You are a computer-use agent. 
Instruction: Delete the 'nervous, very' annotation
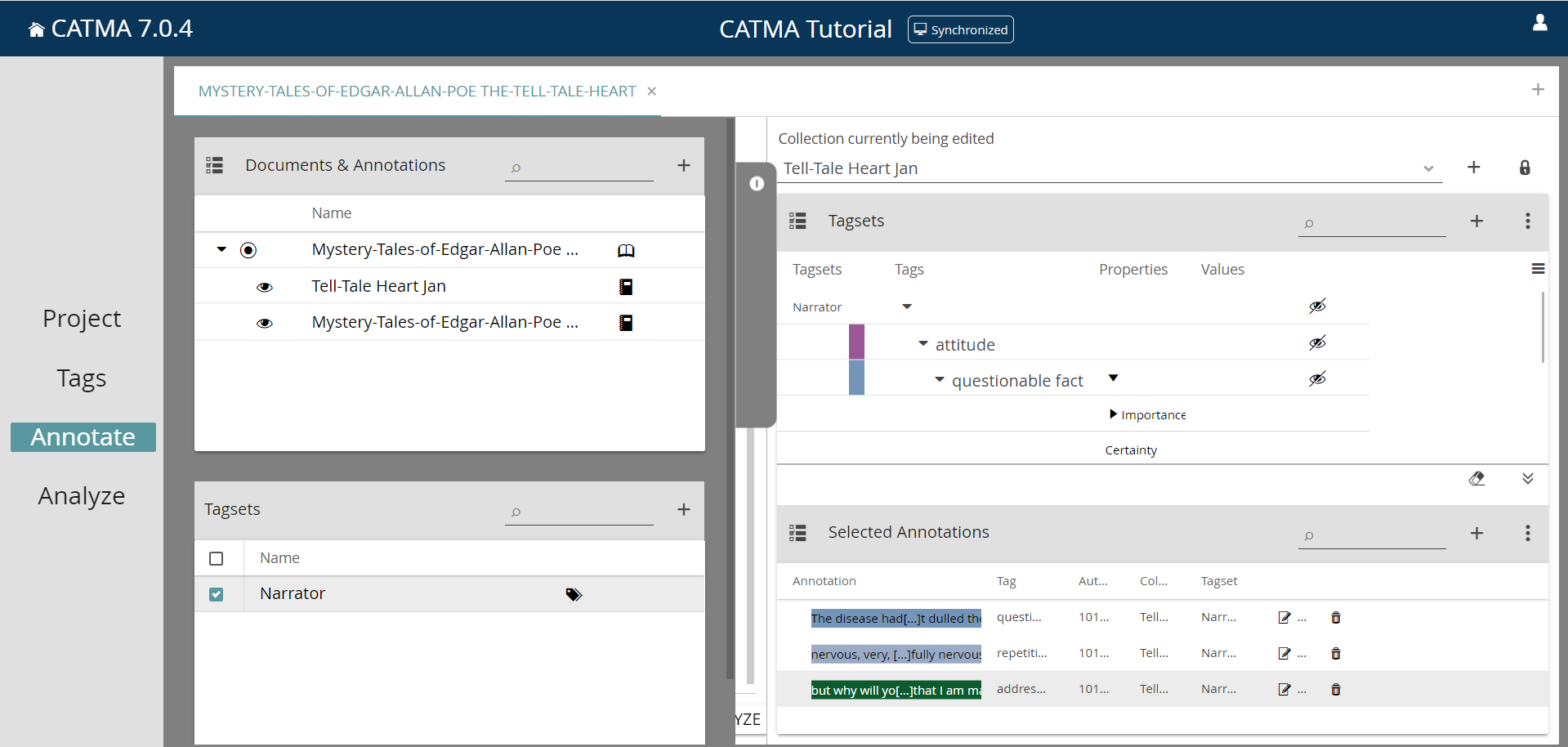[x=1336, y=654]
